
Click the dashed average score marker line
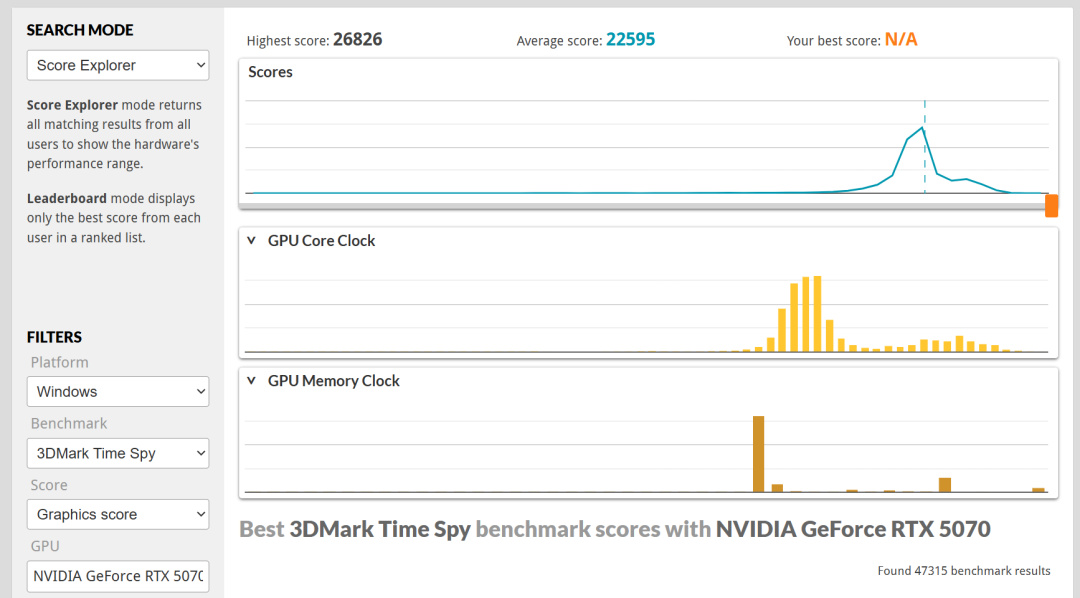925,147
